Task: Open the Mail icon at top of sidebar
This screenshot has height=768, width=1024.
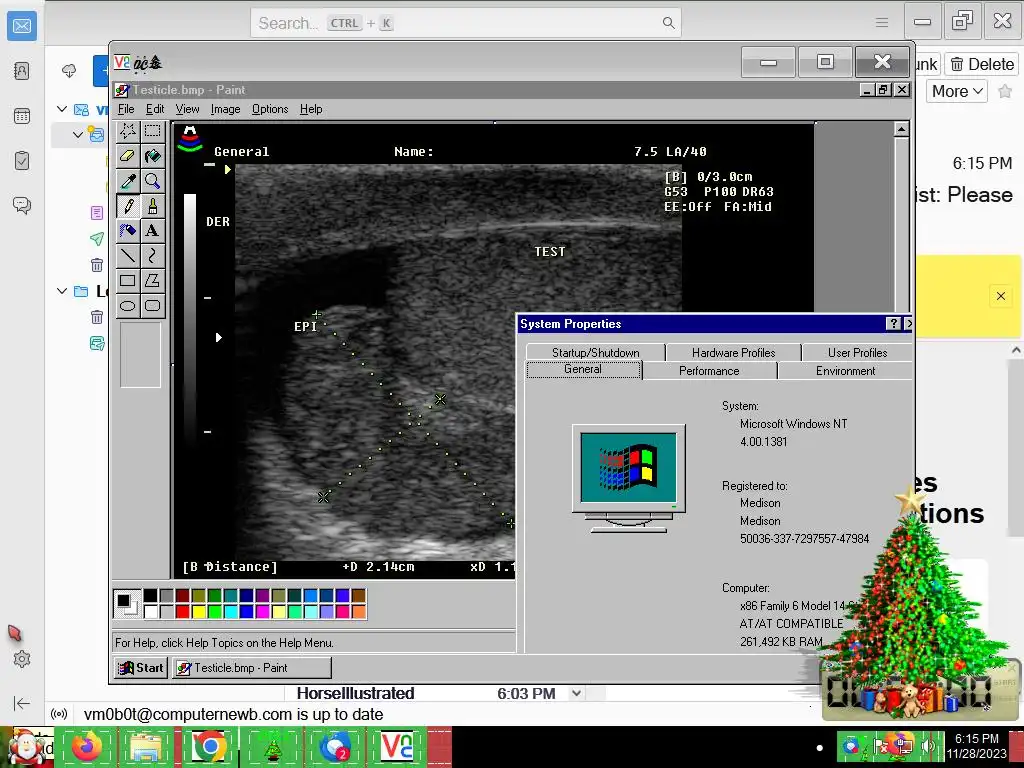Action: [22, 26]
